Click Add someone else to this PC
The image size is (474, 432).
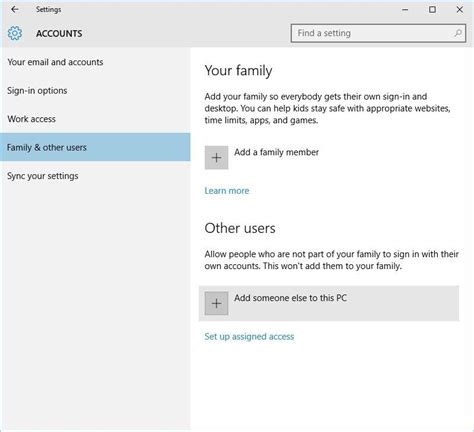click(x=329, y=303)
